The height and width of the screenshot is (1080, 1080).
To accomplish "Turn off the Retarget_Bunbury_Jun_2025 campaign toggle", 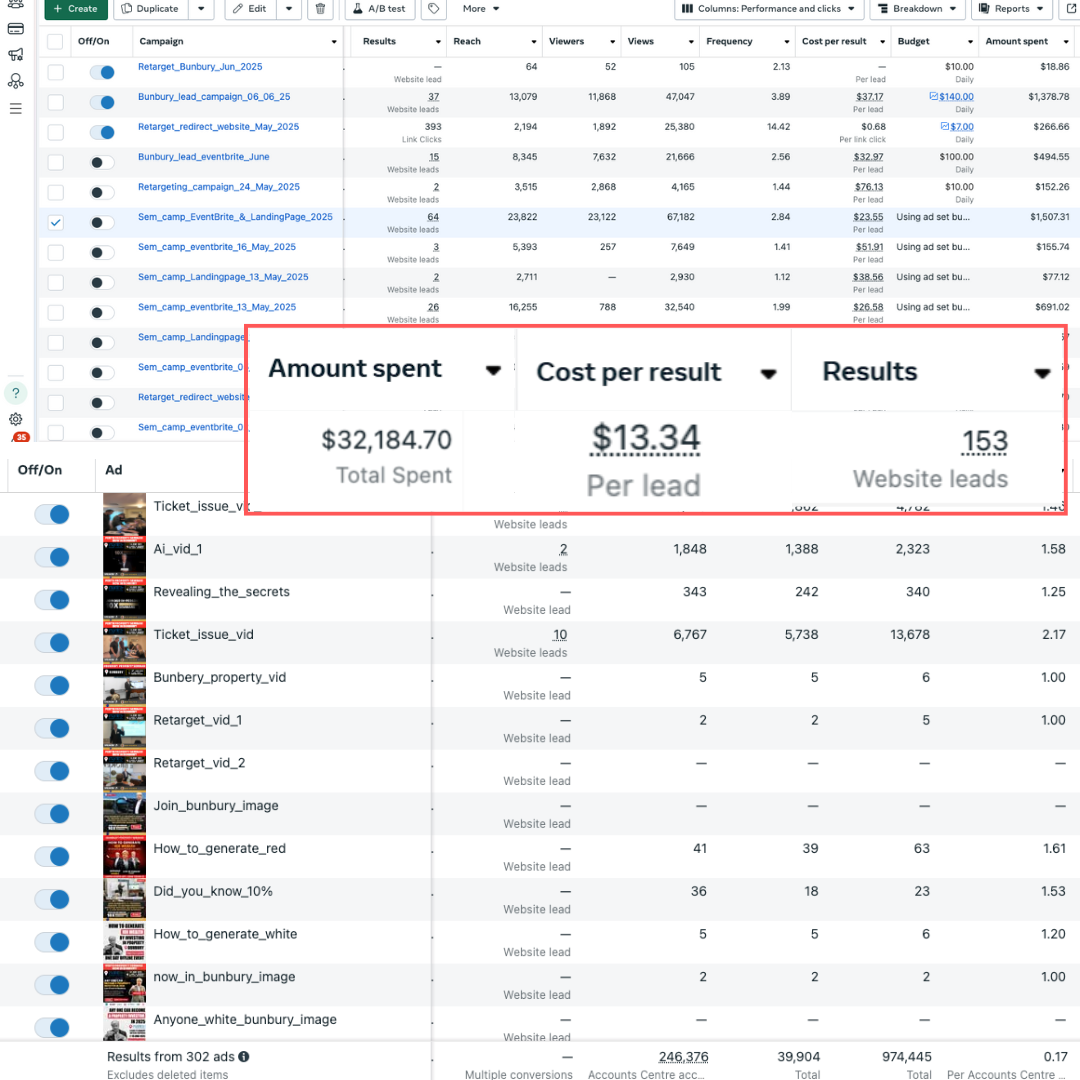I will 102,72.
